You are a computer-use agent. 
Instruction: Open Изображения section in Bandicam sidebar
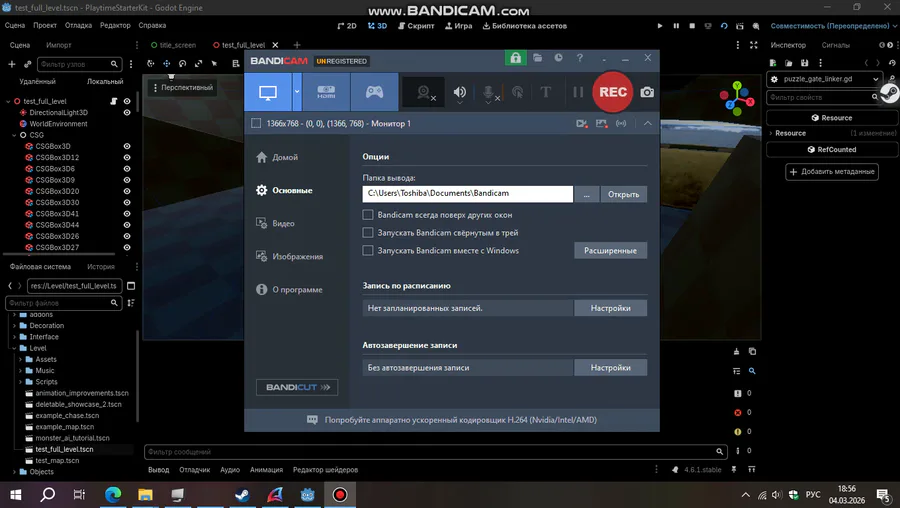point(297,257)
